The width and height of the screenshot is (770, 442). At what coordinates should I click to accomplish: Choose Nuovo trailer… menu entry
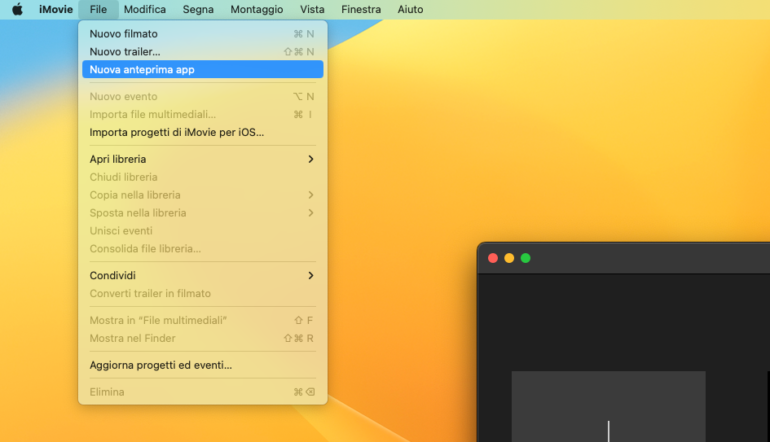pyautogui.click(x=203, y=52)
